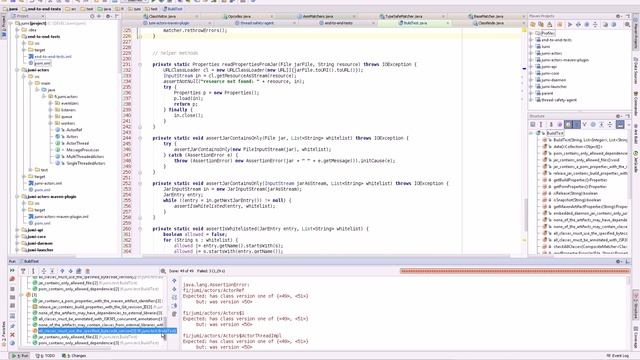Click the magnifier icon beside the Done counter
The image size is (640, 360).
tap(163, 271)
